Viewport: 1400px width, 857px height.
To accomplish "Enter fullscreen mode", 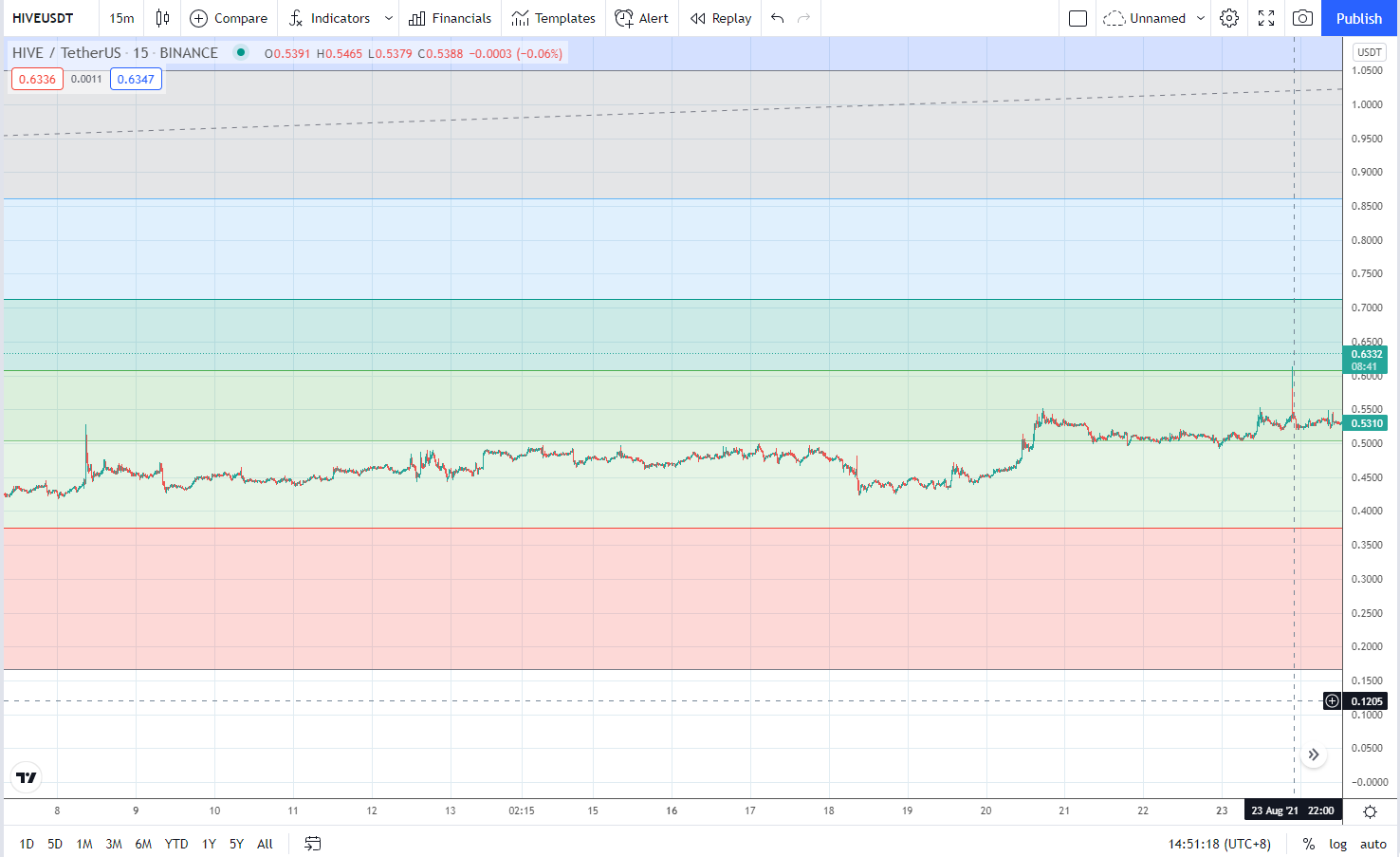I will pos(1266,18).
